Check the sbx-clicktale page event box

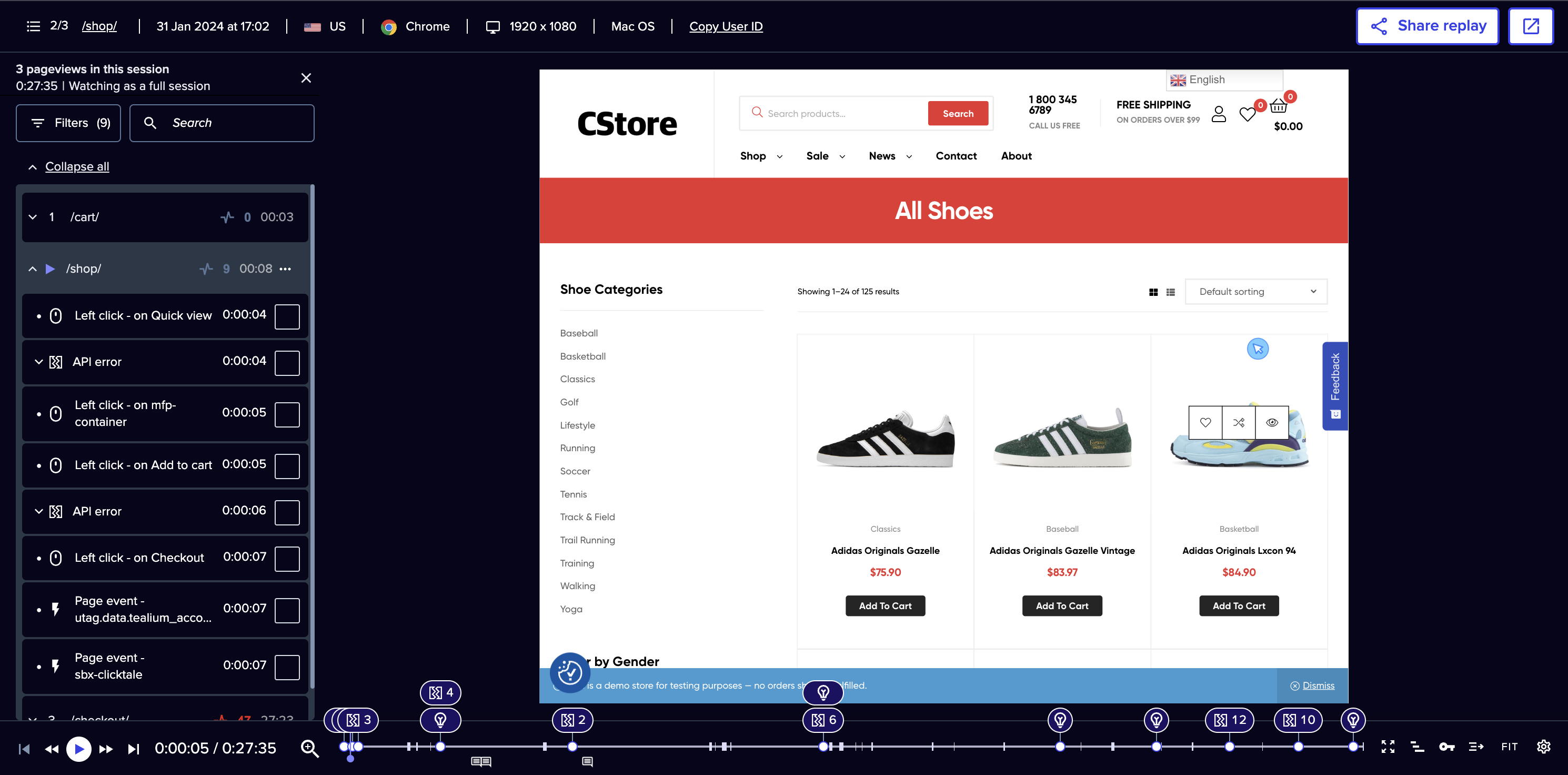tap(287, 667)
